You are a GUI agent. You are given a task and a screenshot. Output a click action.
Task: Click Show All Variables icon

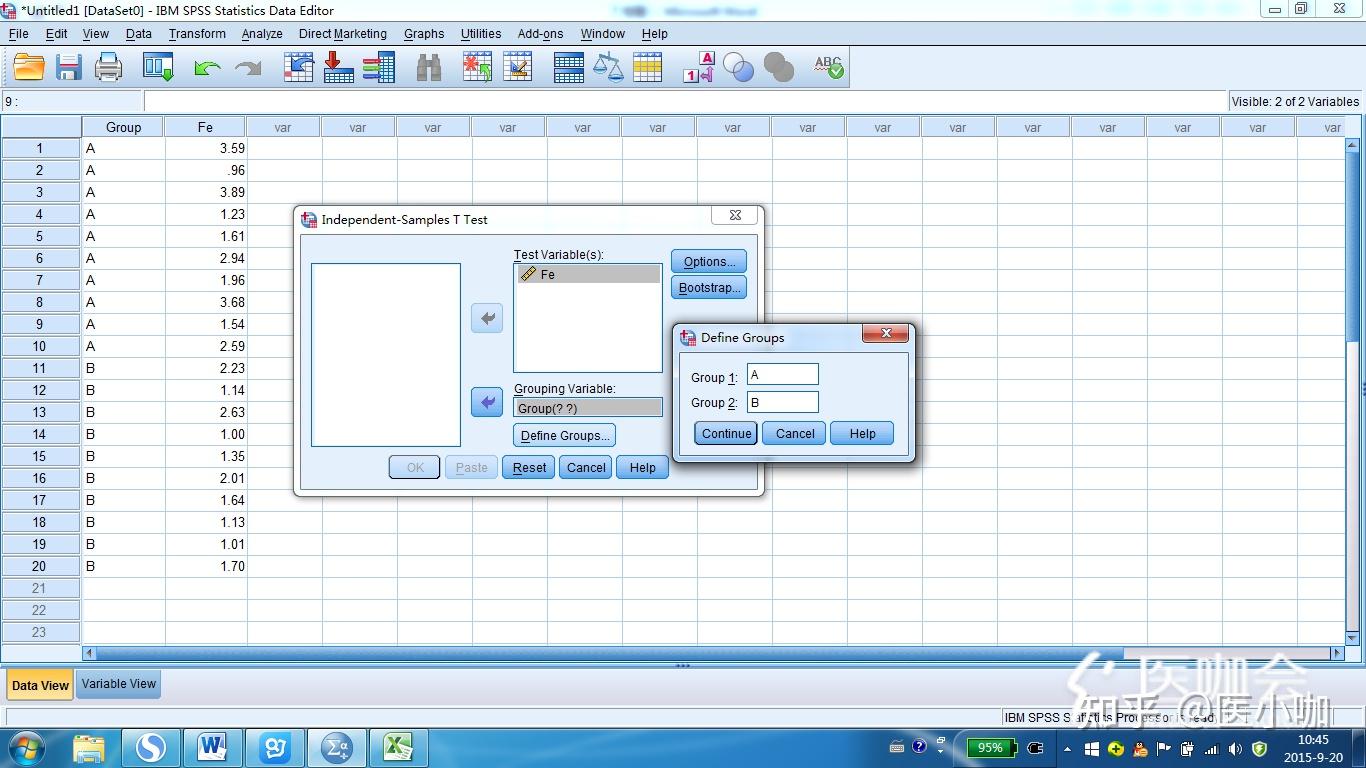click(x=778, y=67)
